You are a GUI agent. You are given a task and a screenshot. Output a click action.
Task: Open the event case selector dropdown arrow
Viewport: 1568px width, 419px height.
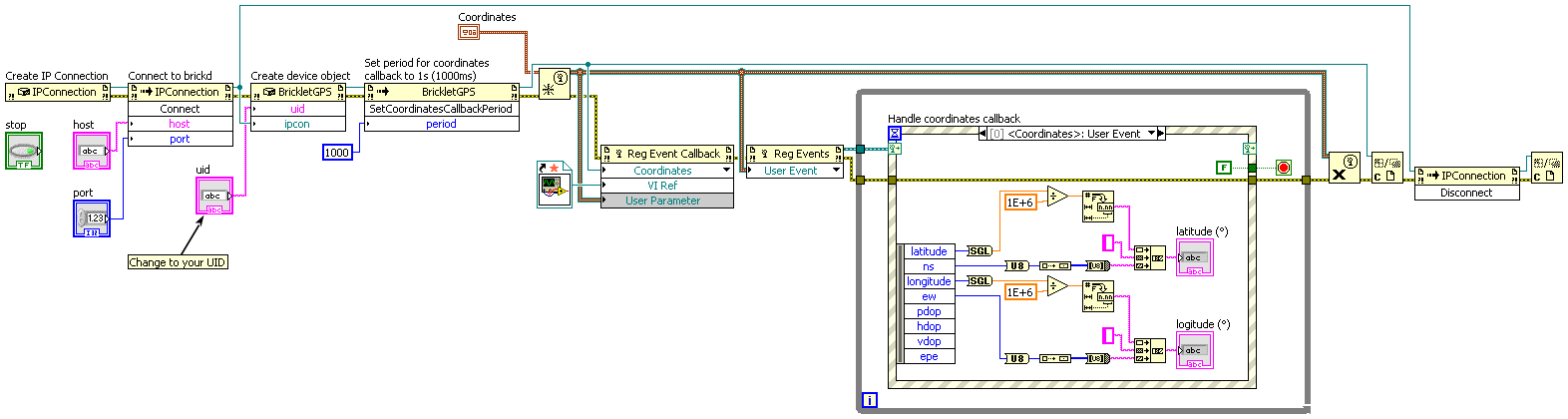tap(1151, 134)
